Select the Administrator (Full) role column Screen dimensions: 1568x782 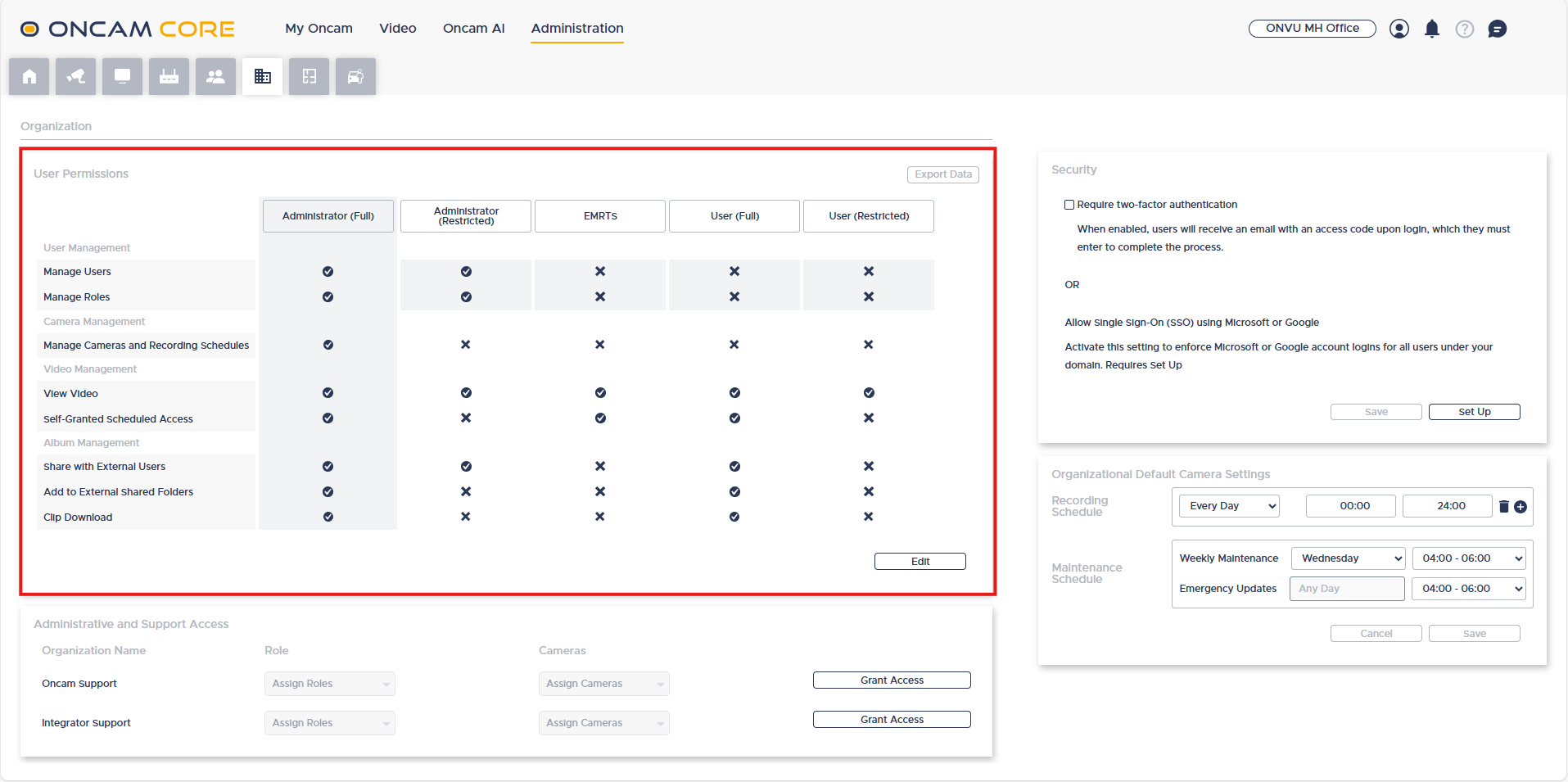[328, 216]
